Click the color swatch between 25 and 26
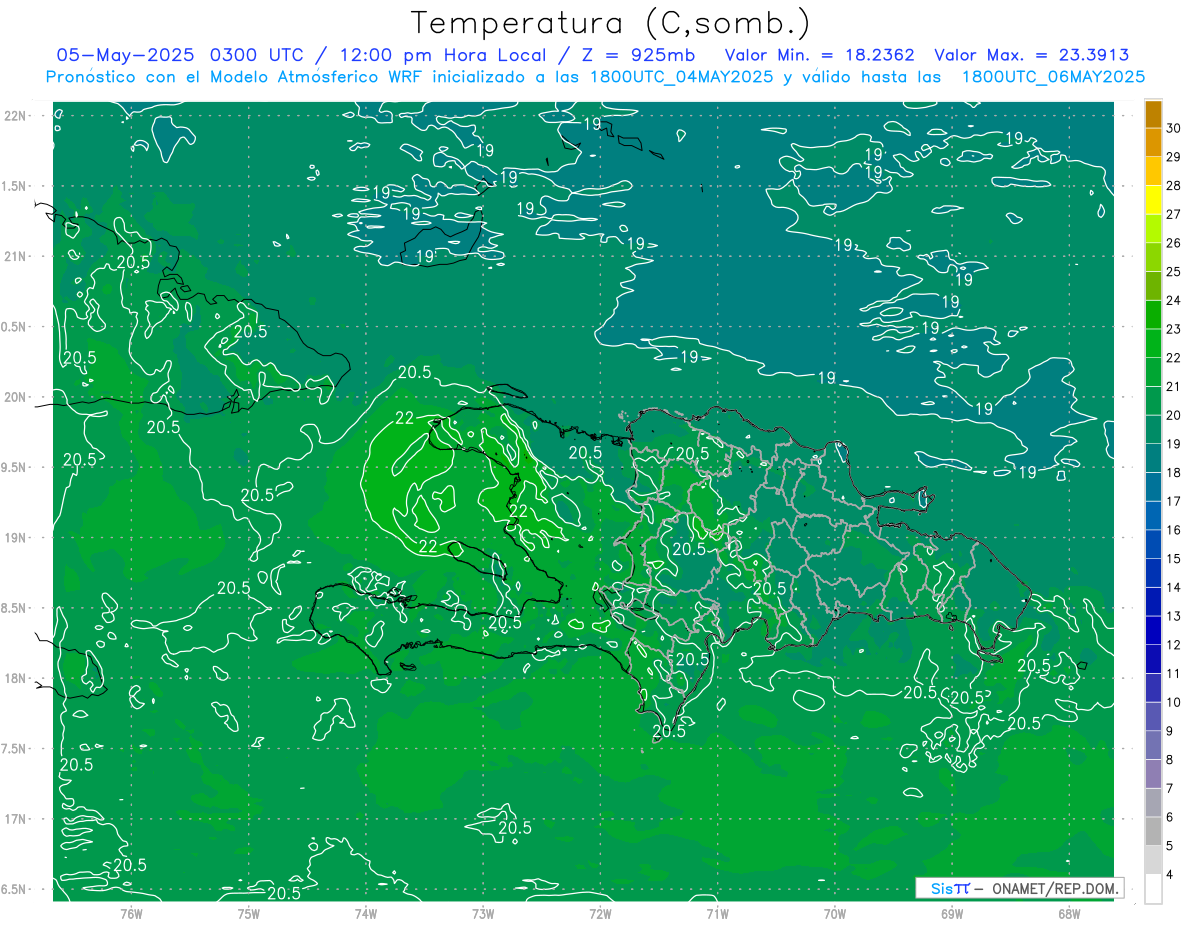The image size is (1200, 927). (1153, 257)
